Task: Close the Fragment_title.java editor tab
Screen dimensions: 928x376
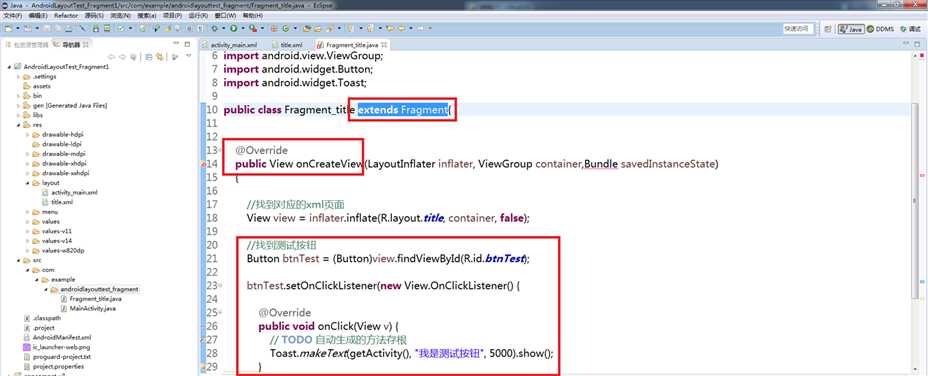Action: [384, 45]
